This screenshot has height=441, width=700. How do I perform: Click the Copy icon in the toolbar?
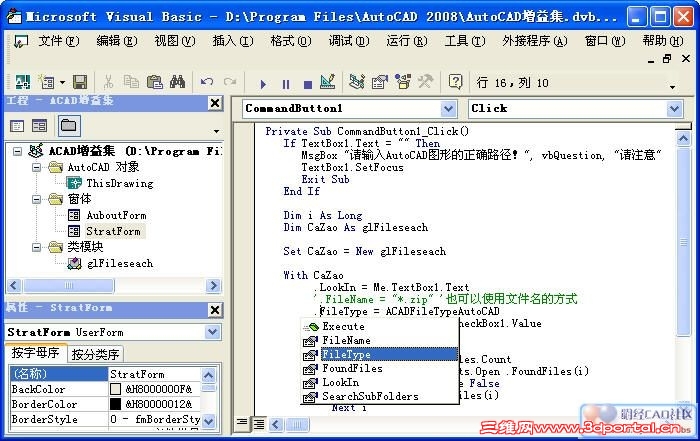click(x=131, y=82)
